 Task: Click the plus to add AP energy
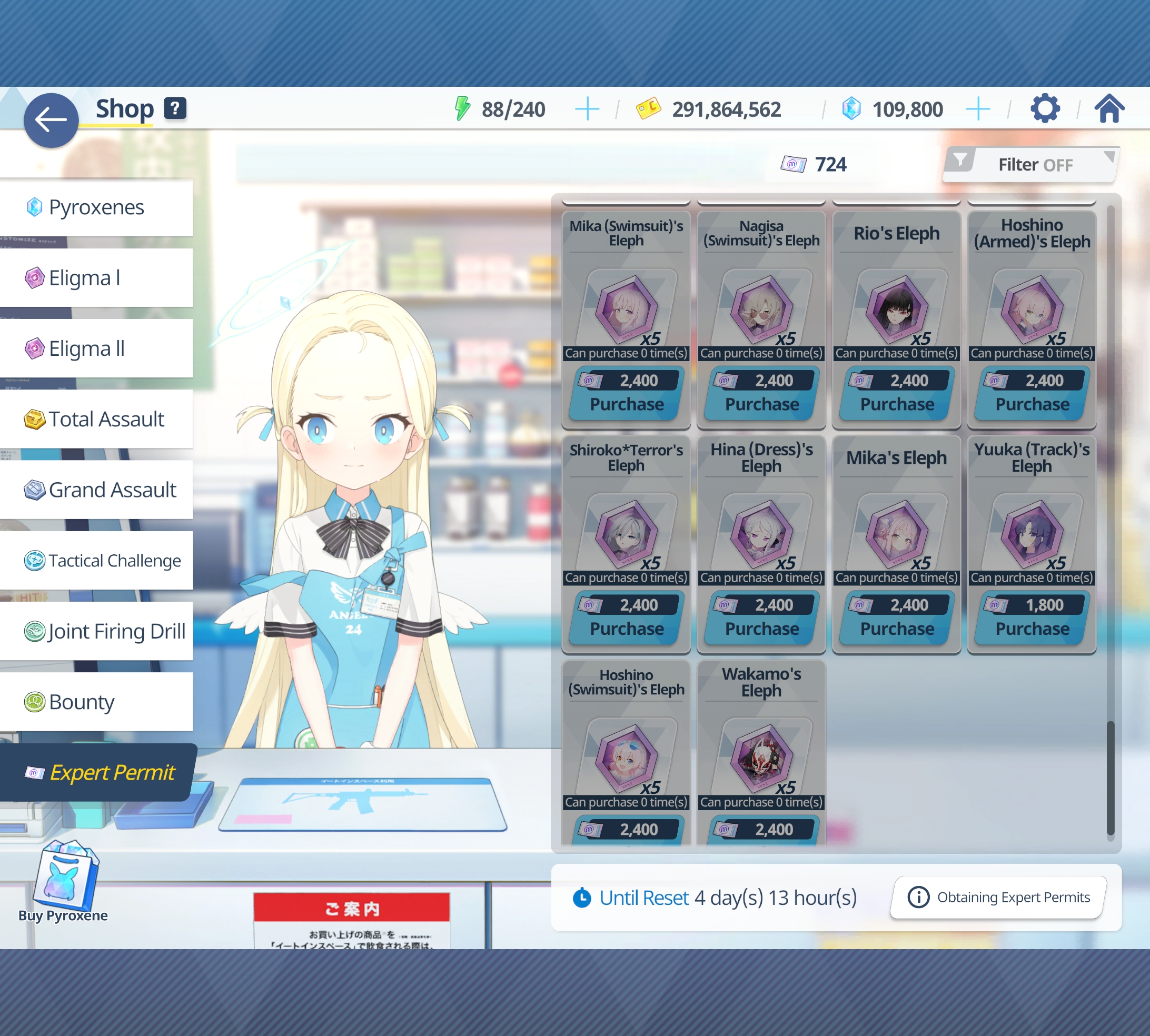pos(587,109)
